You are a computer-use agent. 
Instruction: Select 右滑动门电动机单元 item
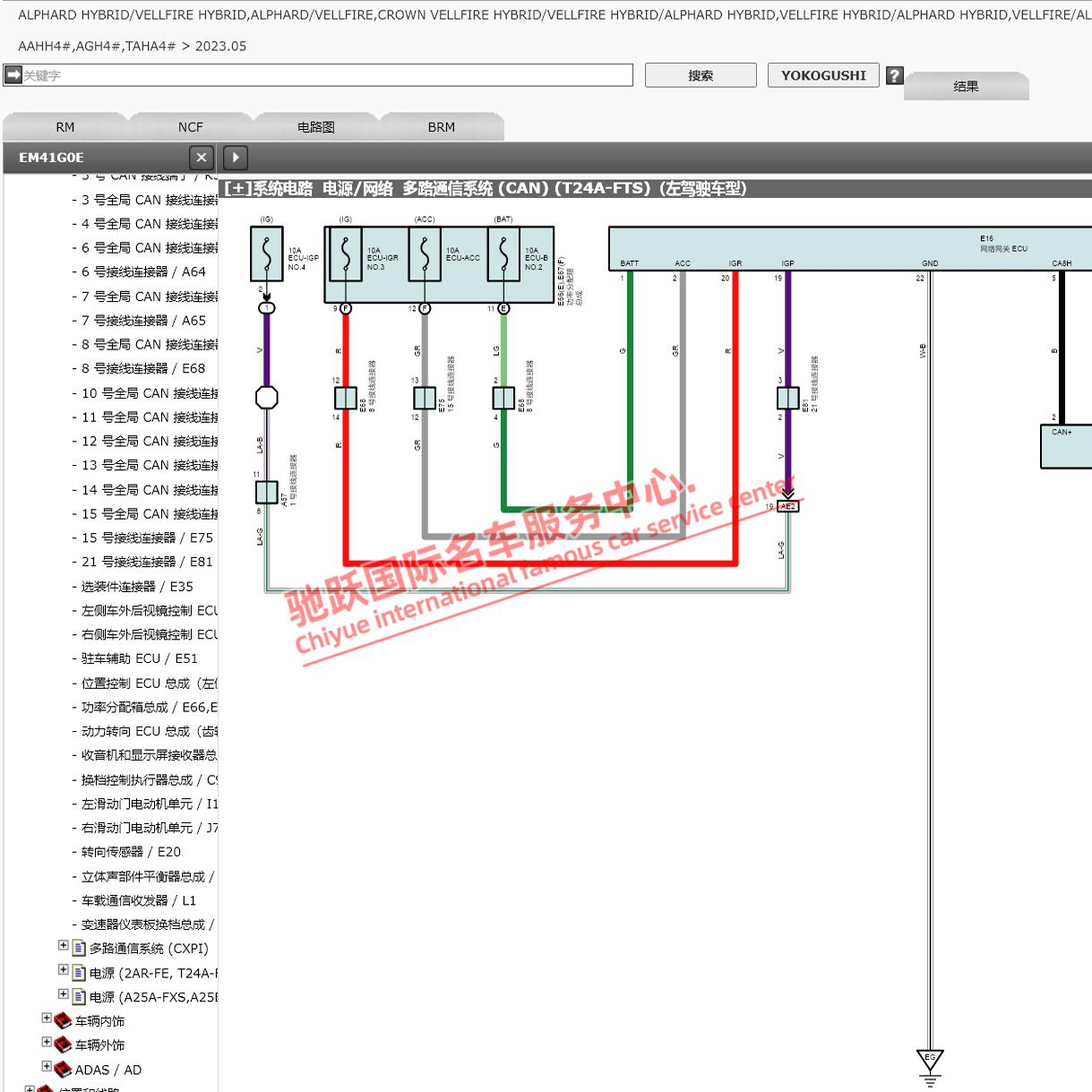[150, 828]
